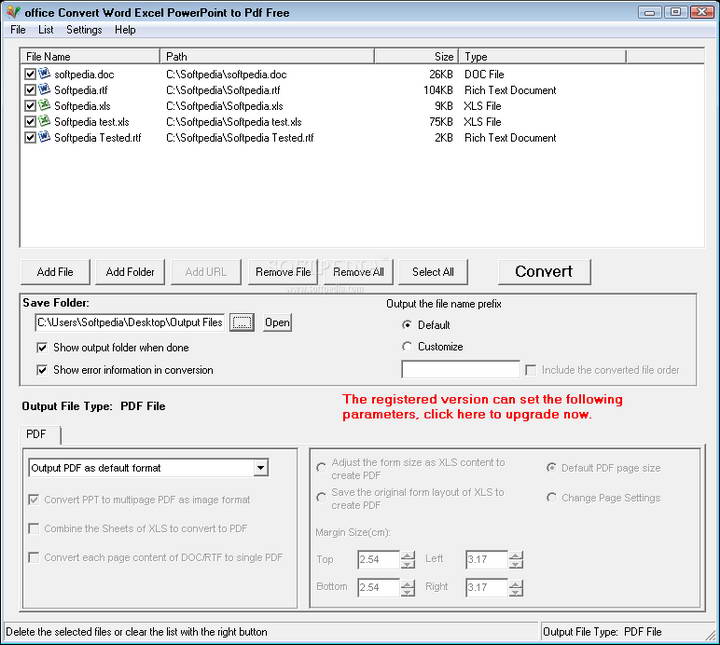Uncheck the softpedia.doc file checkbox

pyautogui.click(x=30, y=74)
